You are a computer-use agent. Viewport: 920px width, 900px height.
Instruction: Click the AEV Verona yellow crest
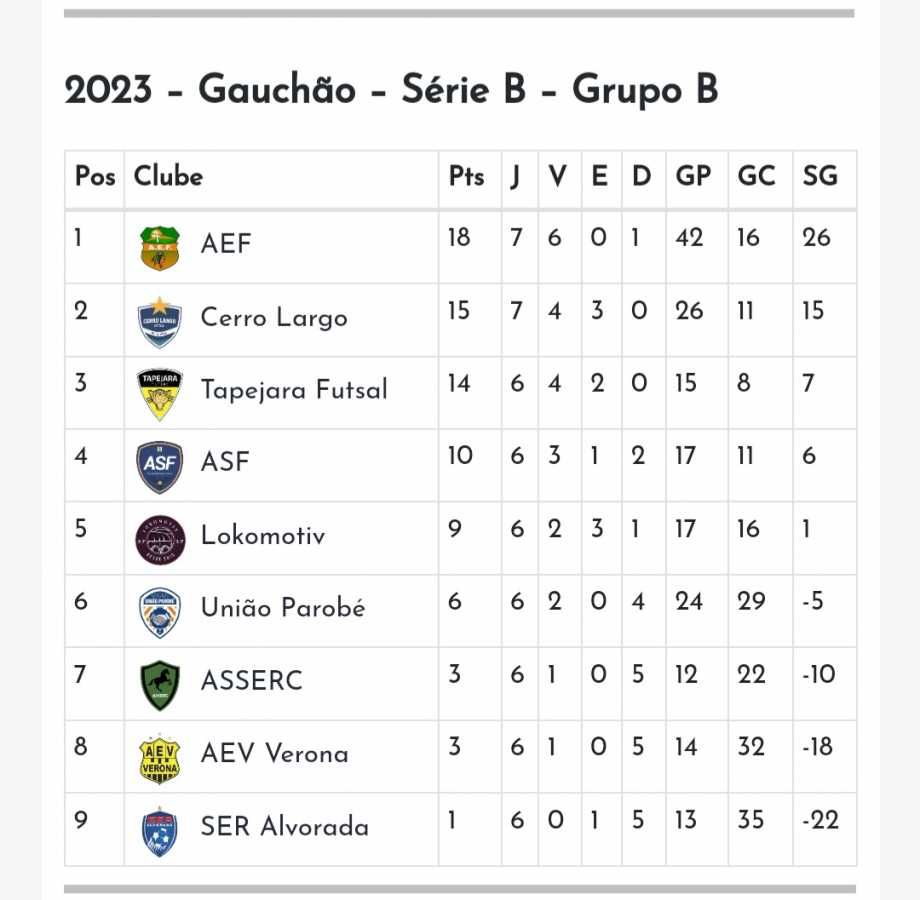pyautogui.click(x=160, y=758)
